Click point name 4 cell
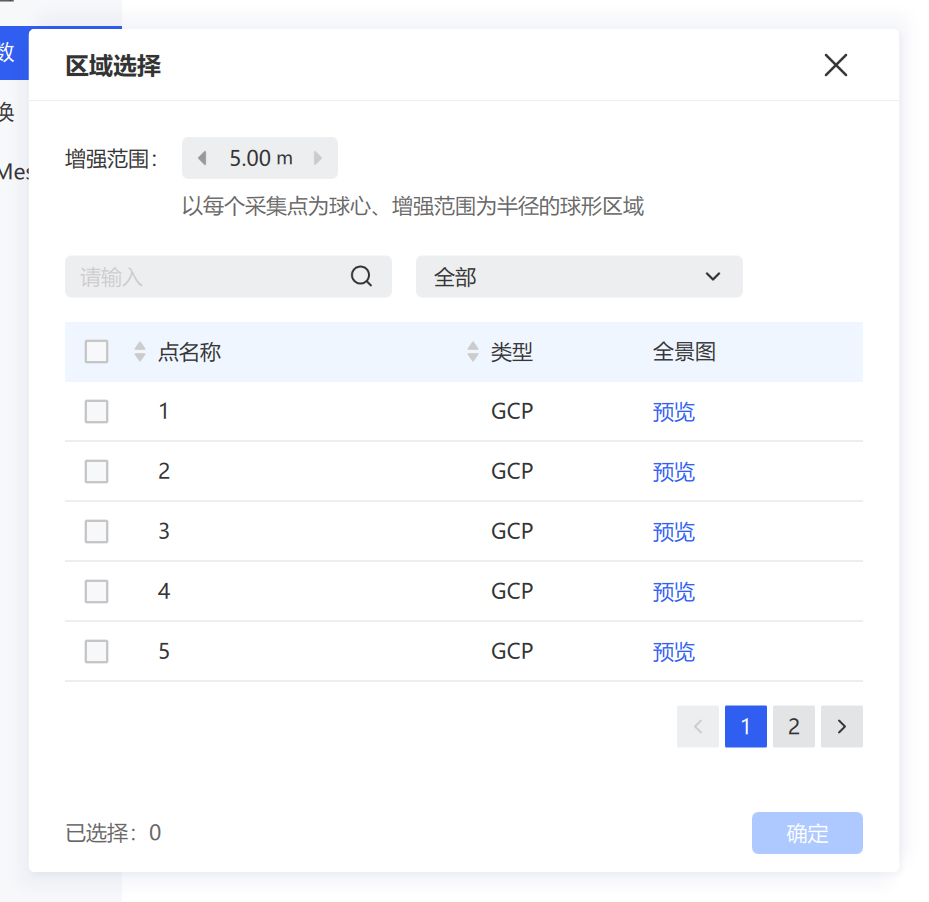929x902 pixels. tap(164, 591)
